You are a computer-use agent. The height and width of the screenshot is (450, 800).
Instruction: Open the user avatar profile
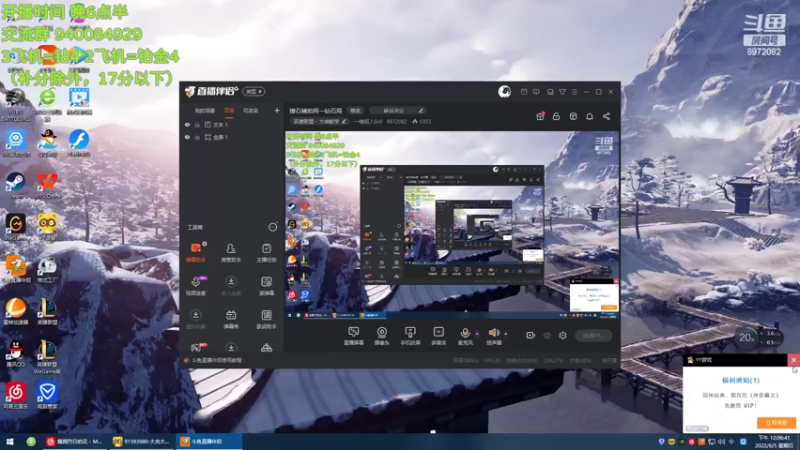click(505, 92)
